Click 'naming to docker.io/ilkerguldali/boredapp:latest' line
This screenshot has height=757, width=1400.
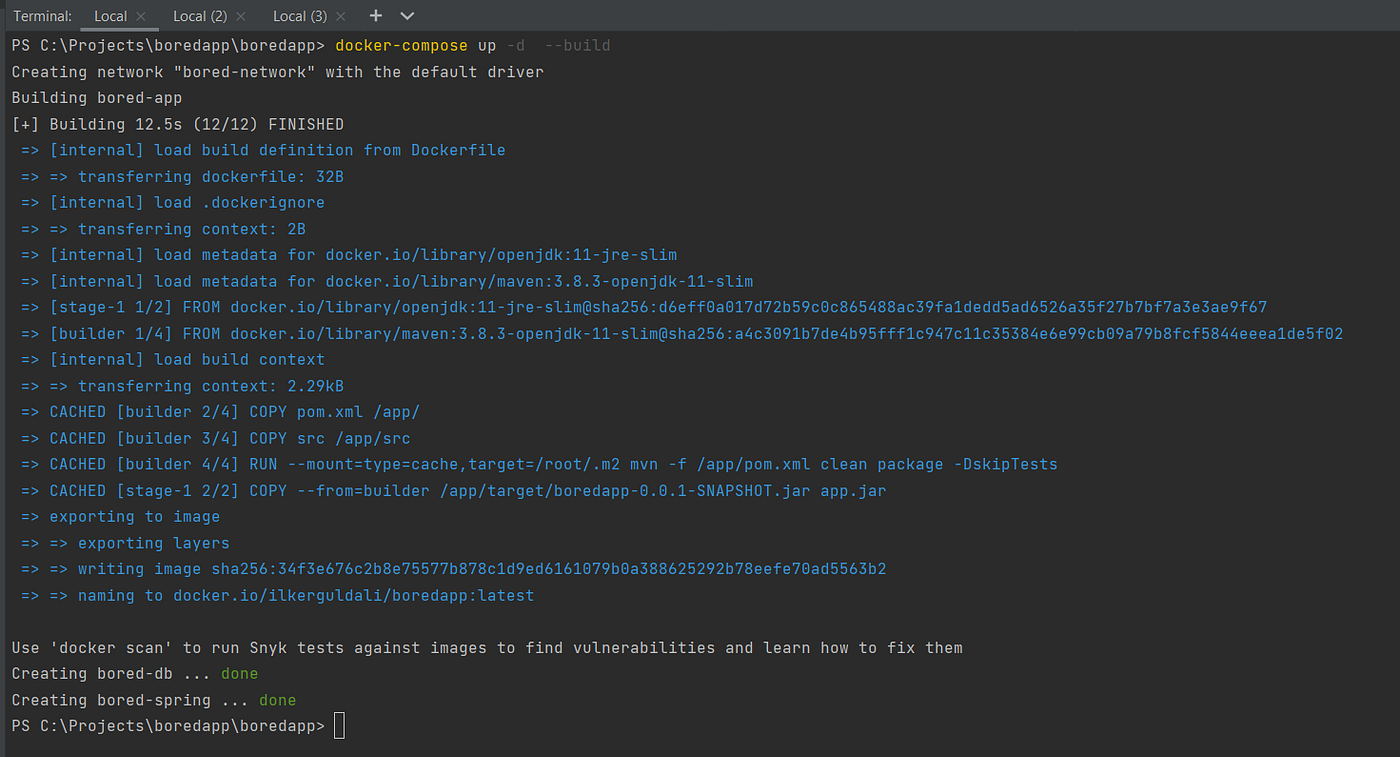pos(277,595)
